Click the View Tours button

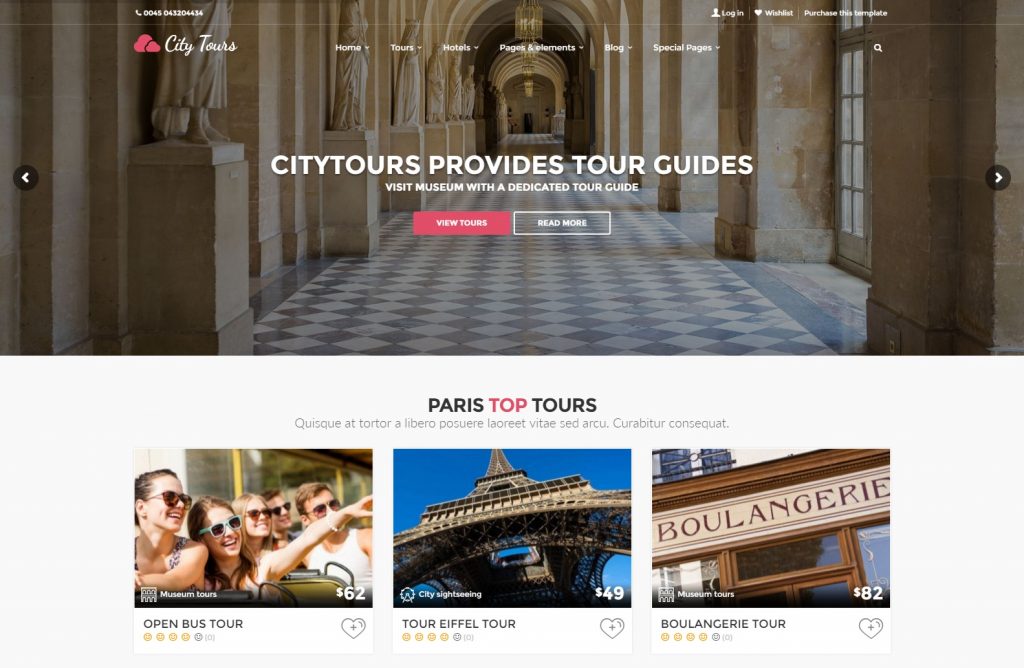click(461, 223)
